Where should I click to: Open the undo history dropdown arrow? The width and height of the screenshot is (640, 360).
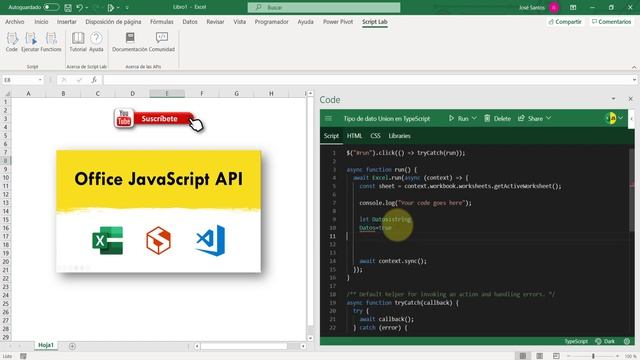click(87, 7)
